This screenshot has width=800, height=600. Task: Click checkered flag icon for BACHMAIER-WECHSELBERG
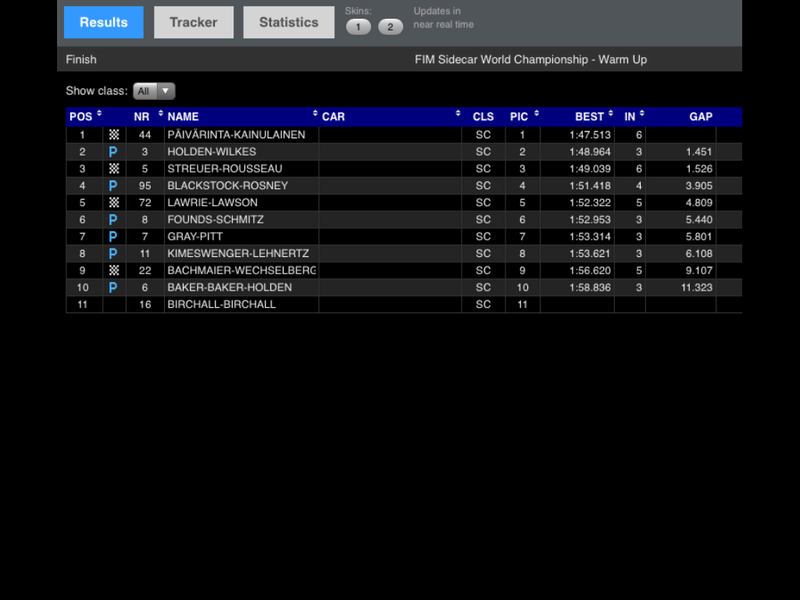point(114,270)
